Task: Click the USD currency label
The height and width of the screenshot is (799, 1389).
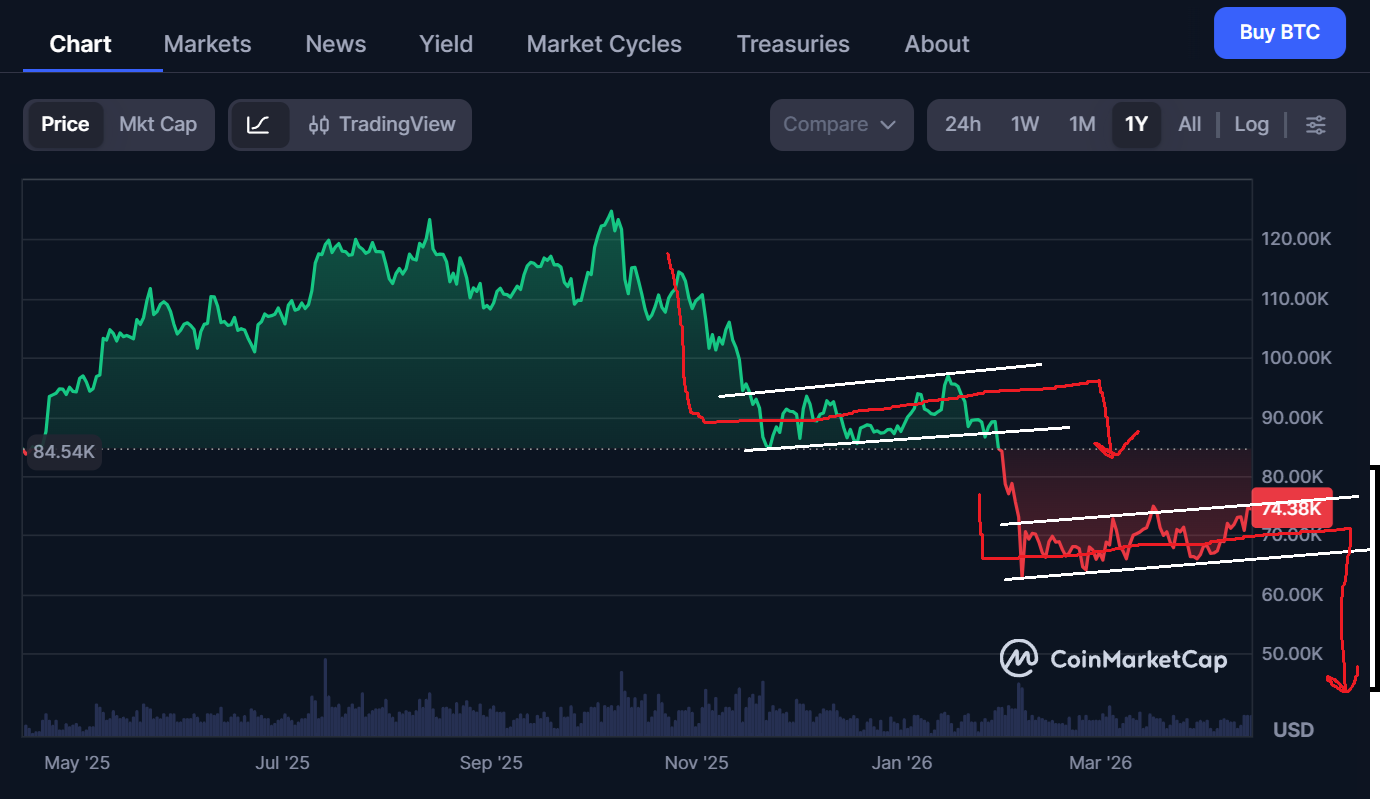Action: tap(1293, 730)
